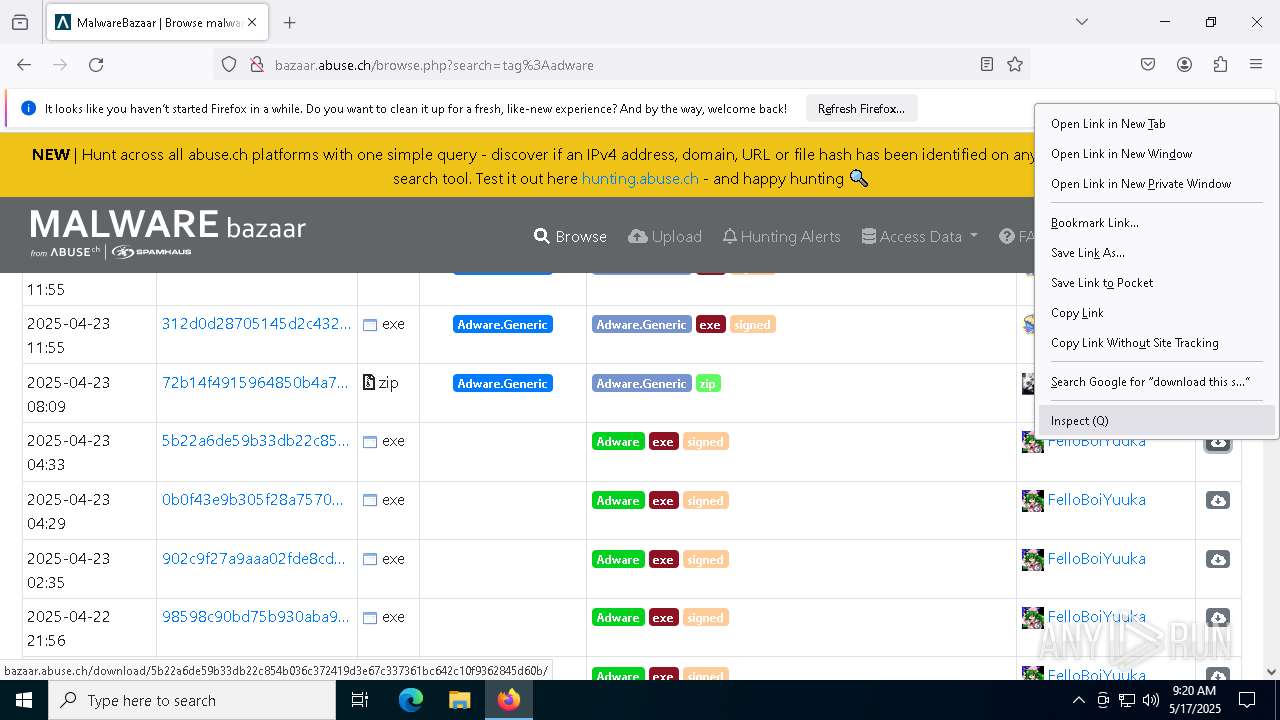Choose Open Link in New Private Window
This screenshot has height=720, width=1280.
click(x=1156, y=184)
